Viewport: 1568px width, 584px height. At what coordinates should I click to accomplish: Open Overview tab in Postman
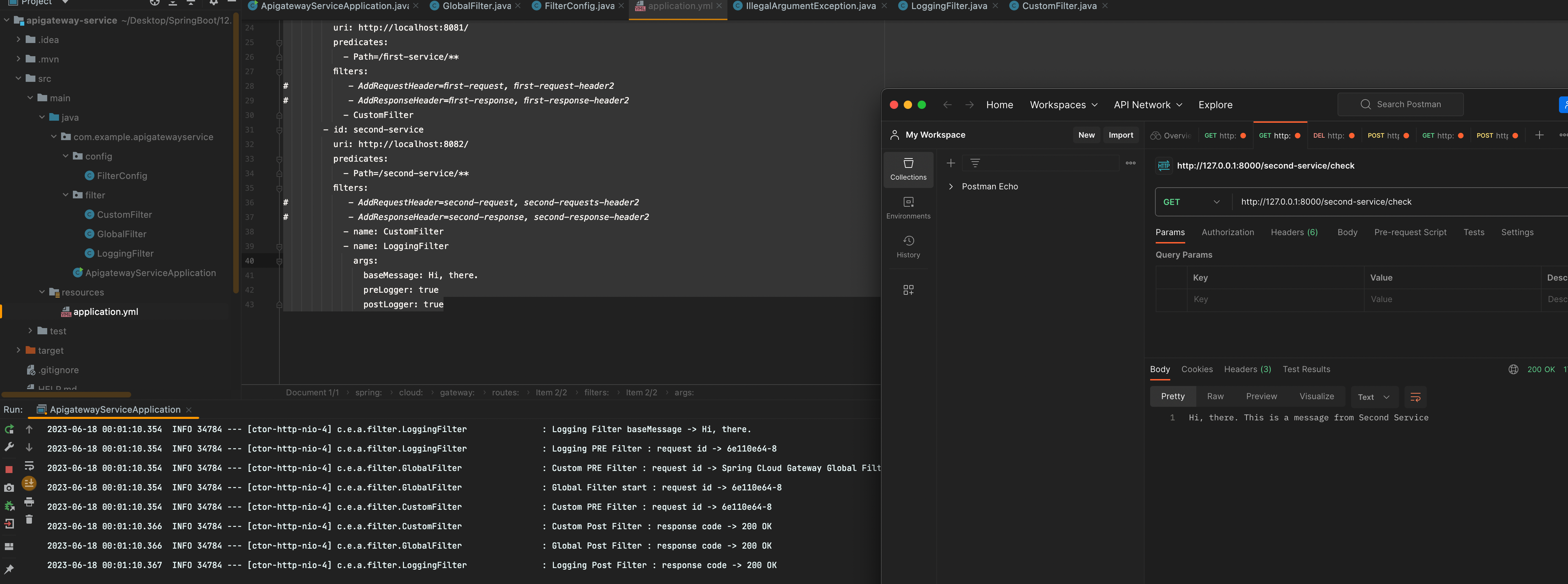click(x=1171, y=136)
